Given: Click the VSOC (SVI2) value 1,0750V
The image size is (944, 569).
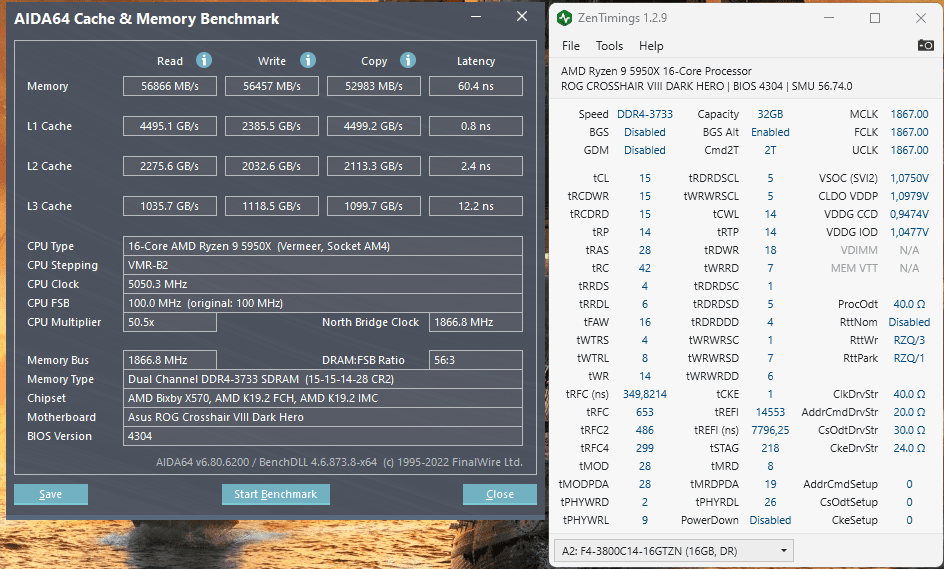Looking at the screenshot, I should coord(909,178).
